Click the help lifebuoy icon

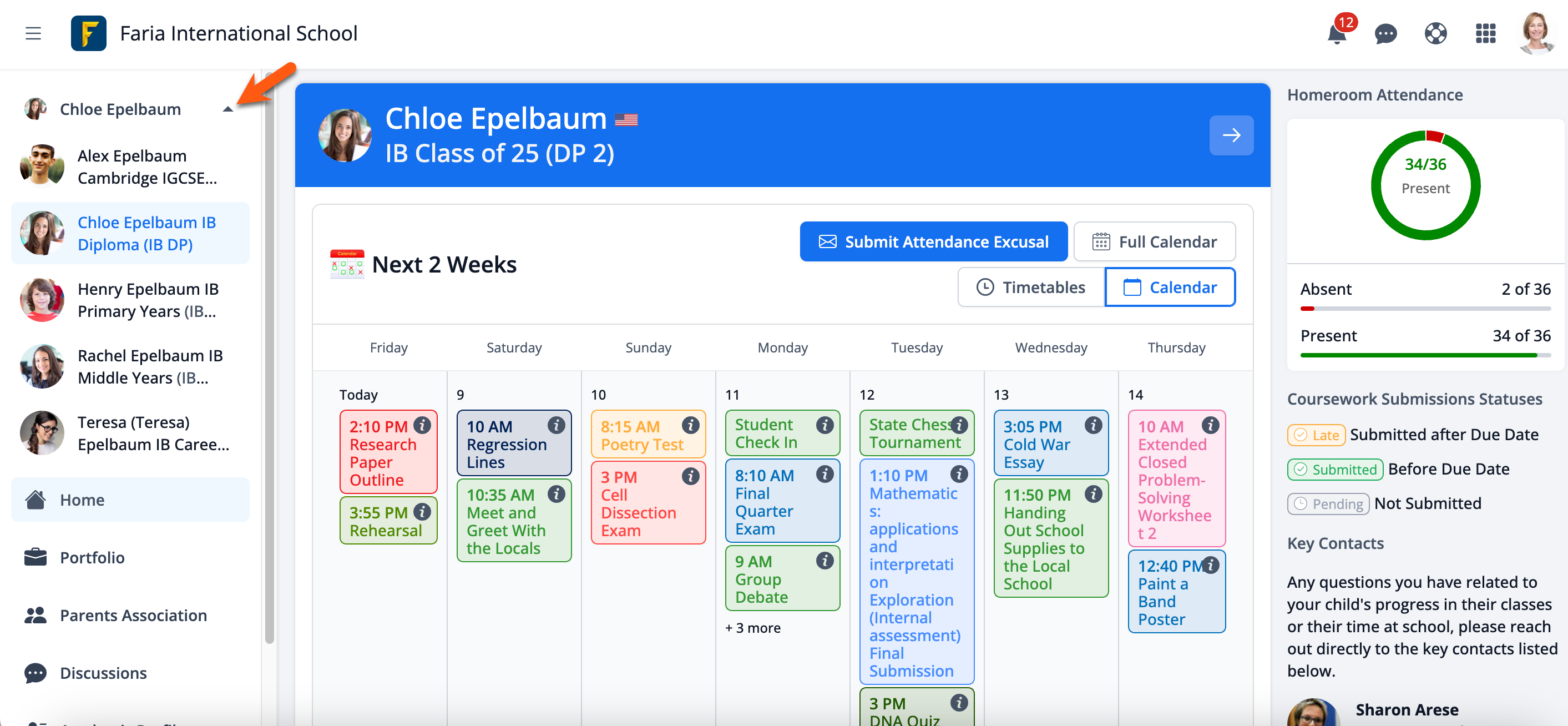tap(1435, 33)
